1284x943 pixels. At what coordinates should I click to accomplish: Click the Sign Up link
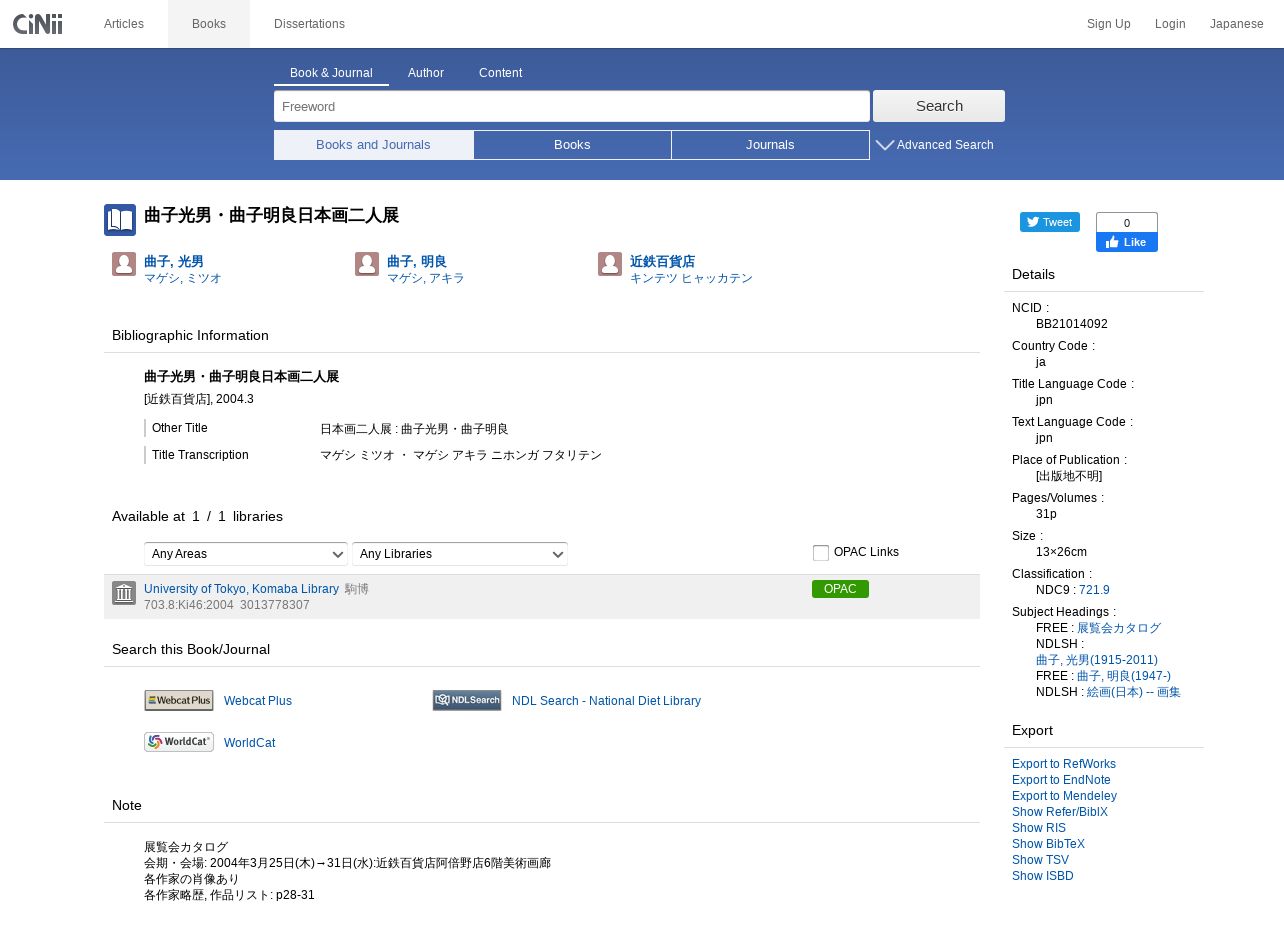pyautogui.click(x=1109, y=24)
